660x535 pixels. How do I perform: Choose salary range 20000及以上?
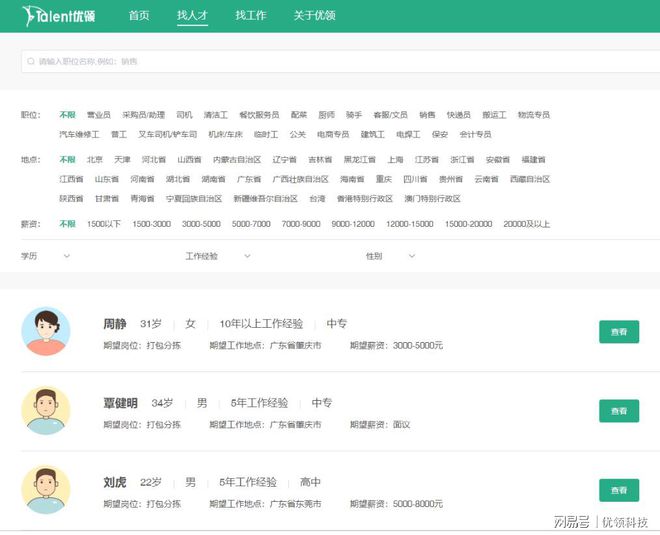[527, 224]
